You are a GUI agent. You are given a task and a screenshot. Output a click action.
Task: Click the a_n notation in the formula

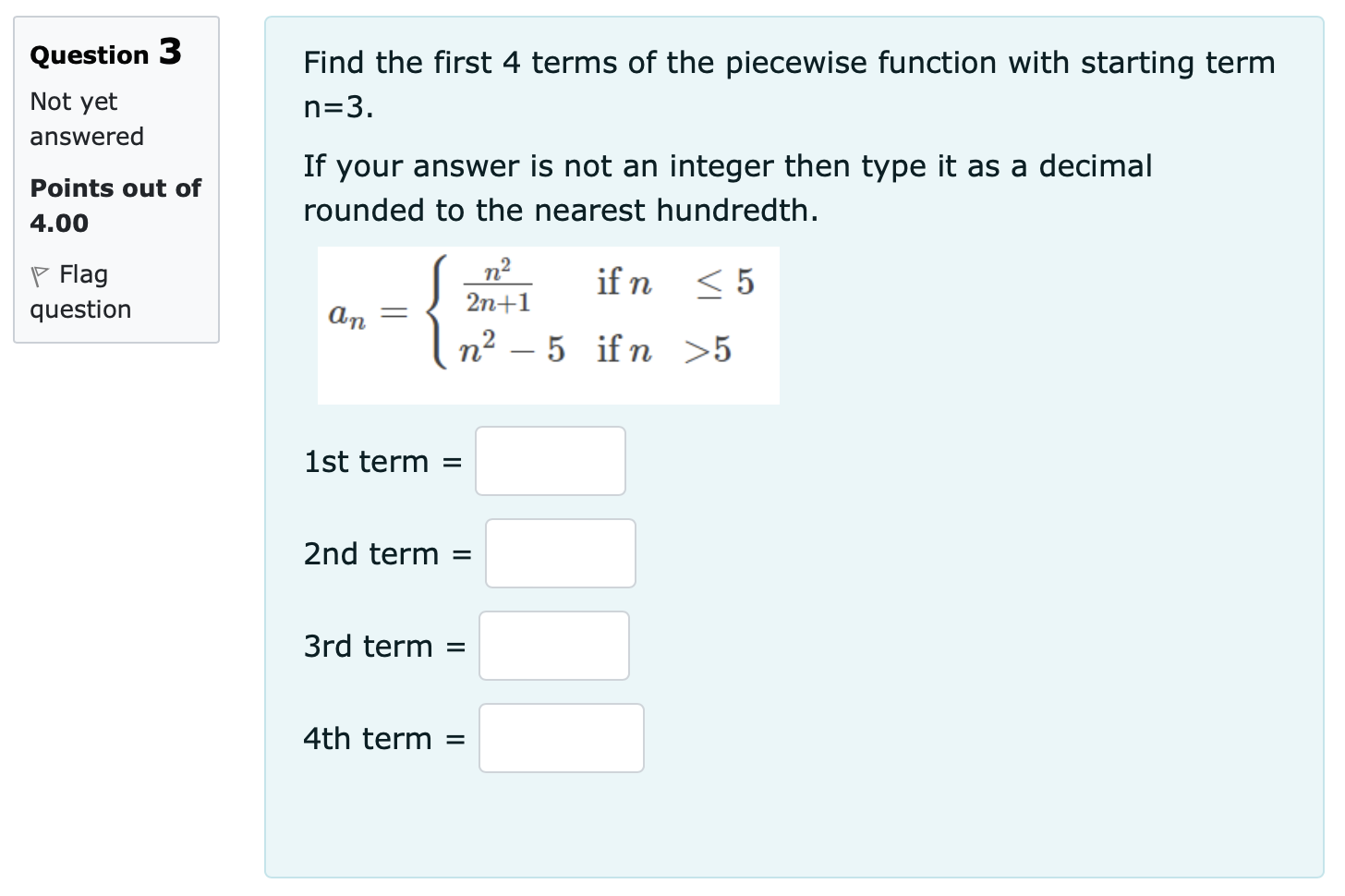click(347, 317)
